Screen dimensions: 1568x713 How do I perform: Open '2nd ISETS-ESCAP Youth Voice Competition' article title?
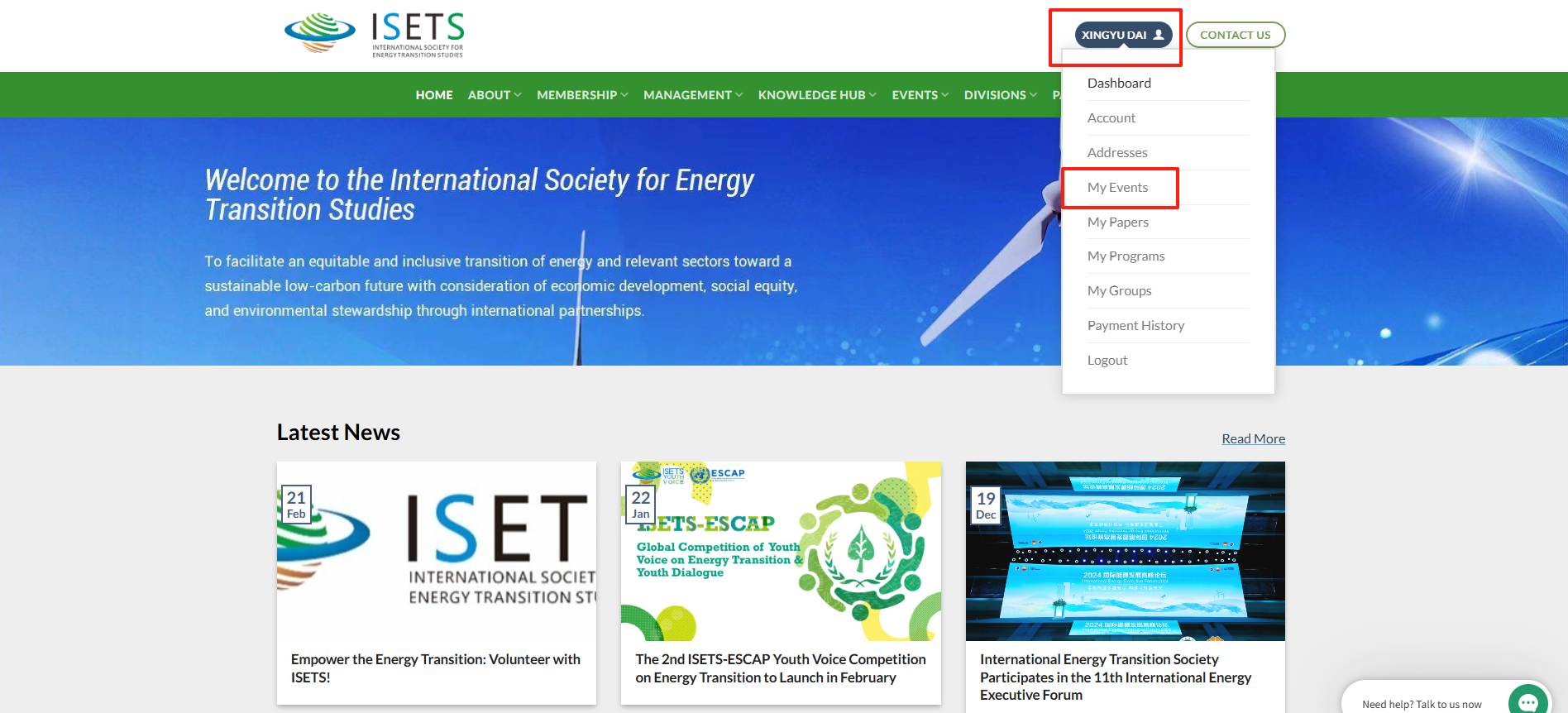781,668
